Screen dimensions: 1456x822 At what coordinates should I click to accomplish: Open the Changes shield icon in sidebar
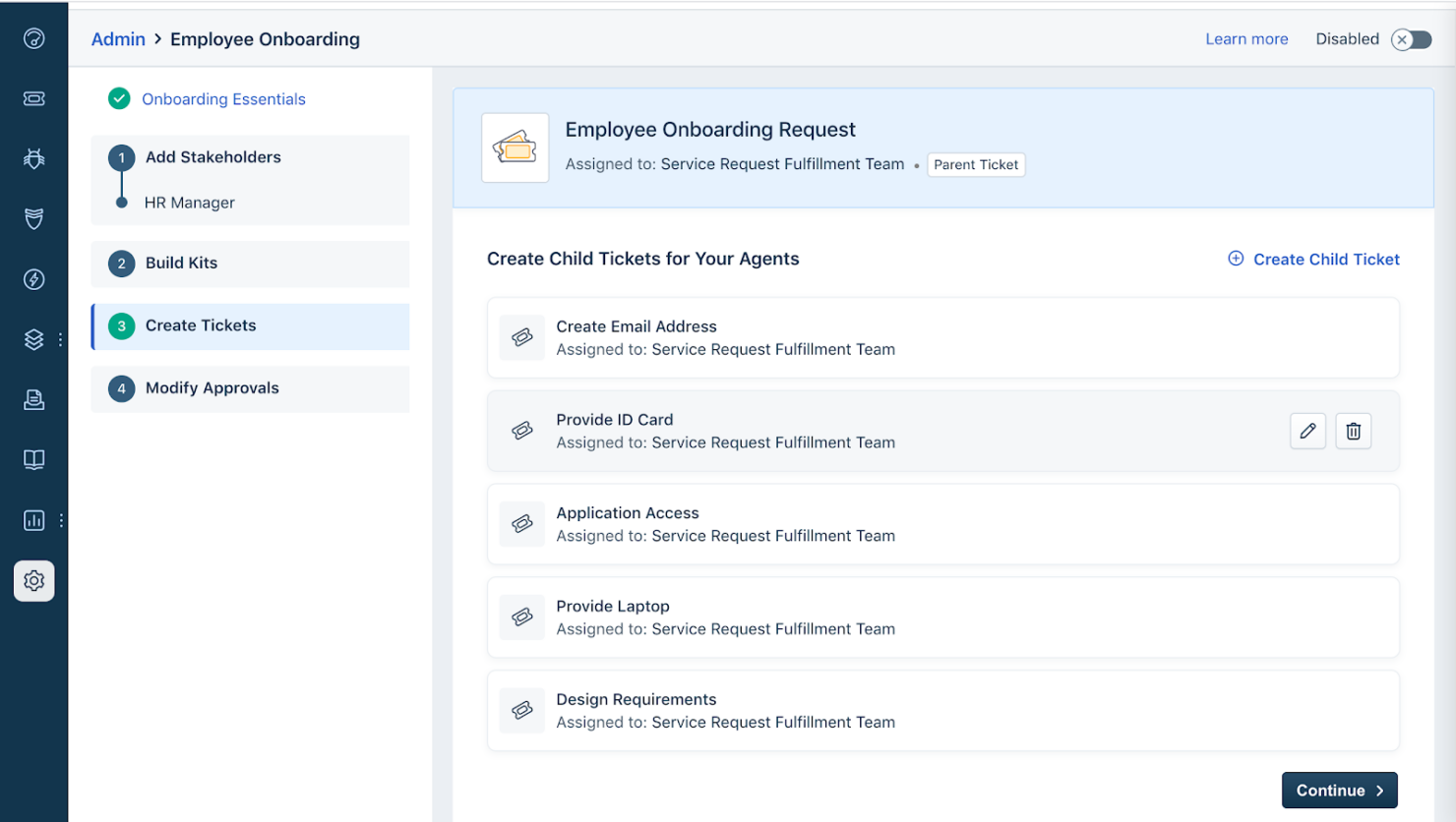(x=34, y=218)
